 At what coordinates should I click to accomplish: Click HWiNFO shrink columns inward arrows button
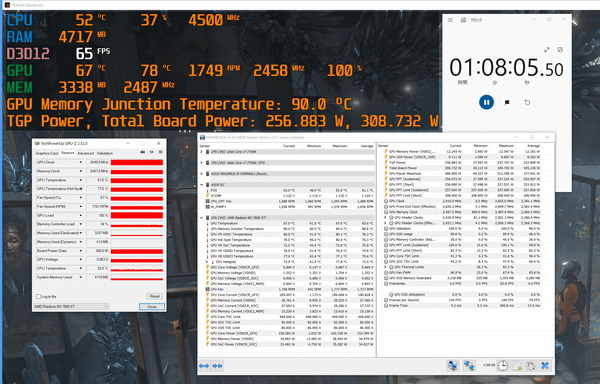217,366
